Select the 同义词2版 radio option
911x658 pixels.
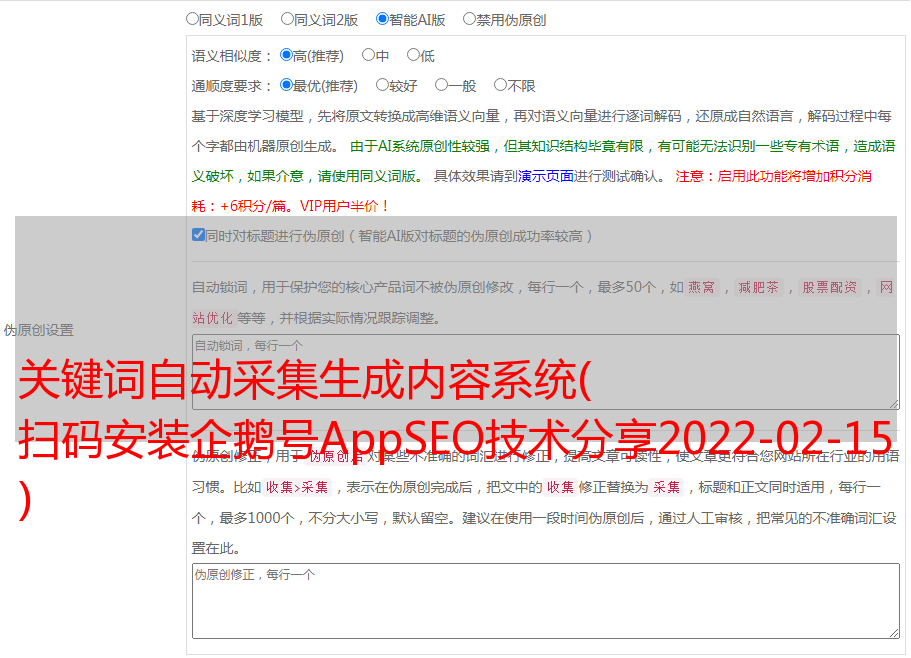[x=287, y=19]
